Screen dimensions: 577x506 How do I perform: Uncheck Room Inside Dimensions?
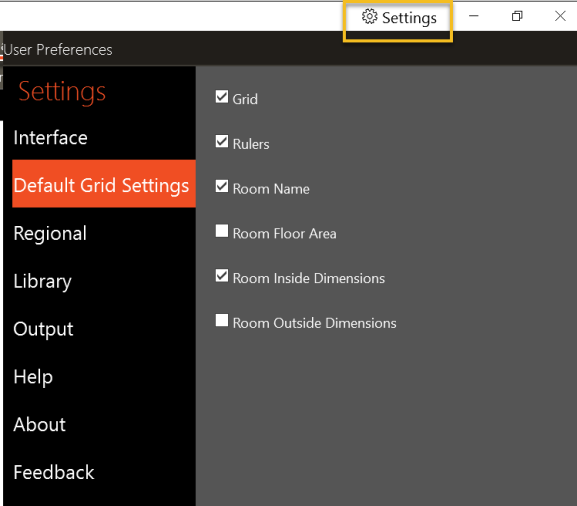click(x=222, y=276)
